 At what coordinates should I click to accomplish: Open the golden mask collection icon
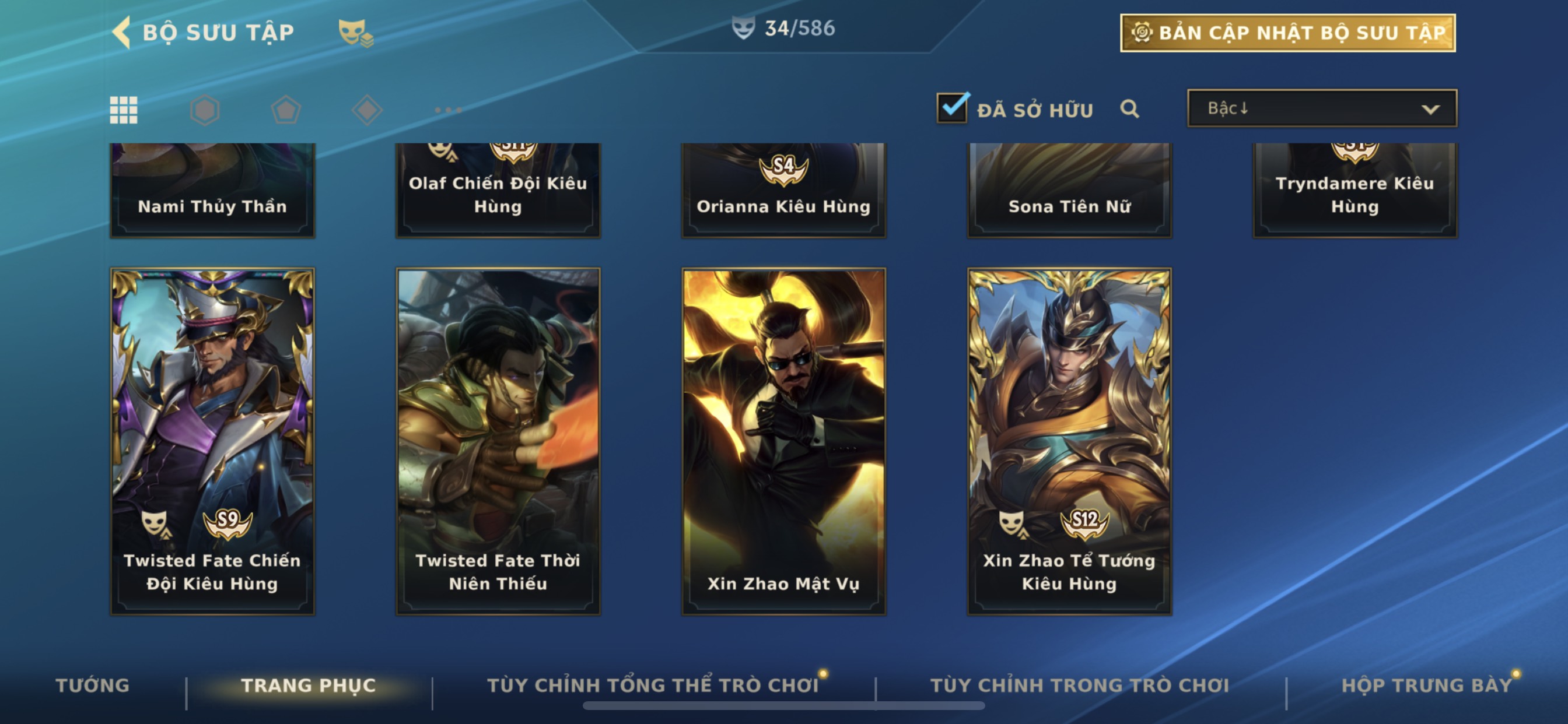[355, 32]
